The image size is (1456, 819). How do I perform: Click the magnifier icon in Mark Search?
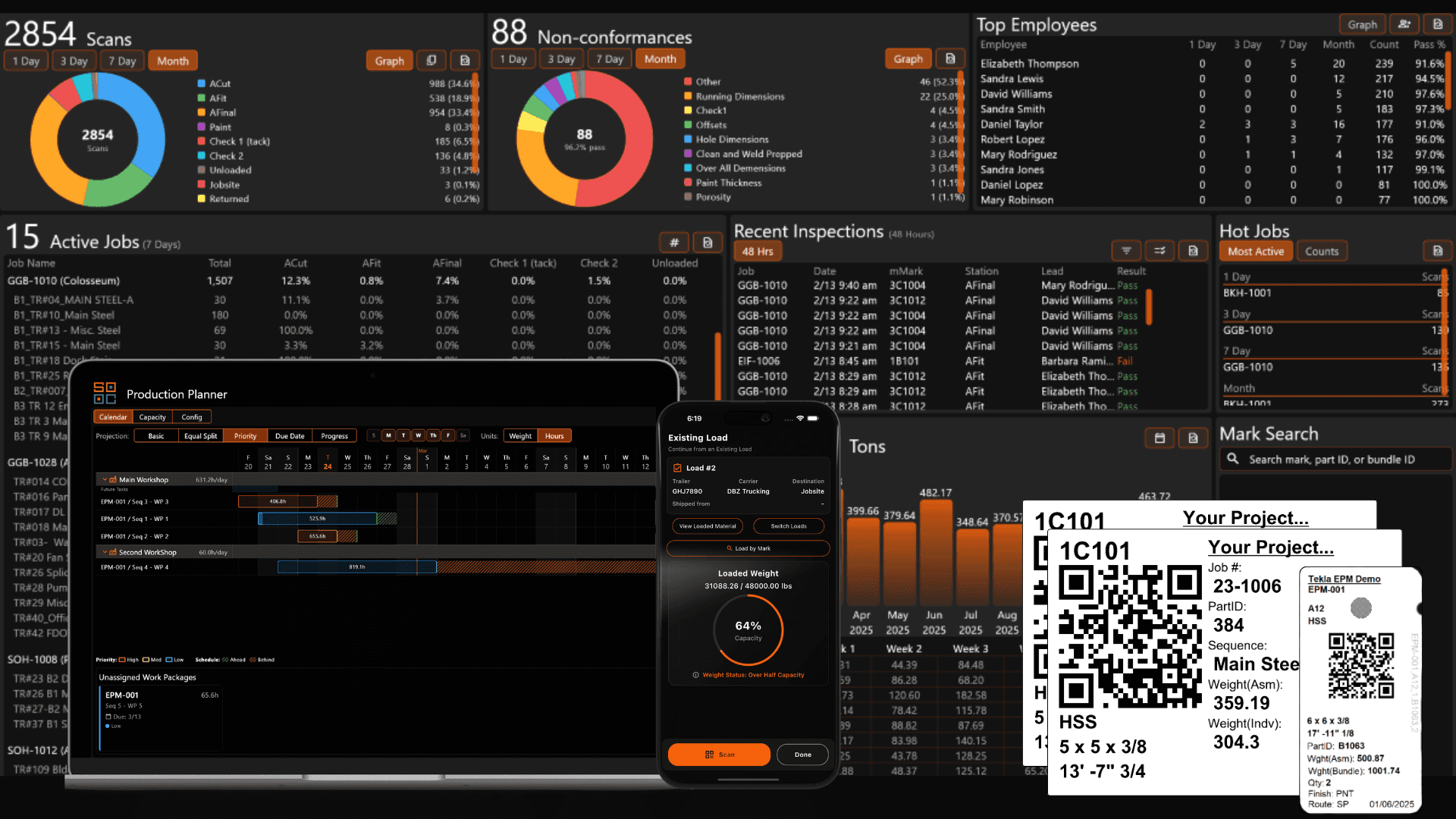tap(1232, 459)
